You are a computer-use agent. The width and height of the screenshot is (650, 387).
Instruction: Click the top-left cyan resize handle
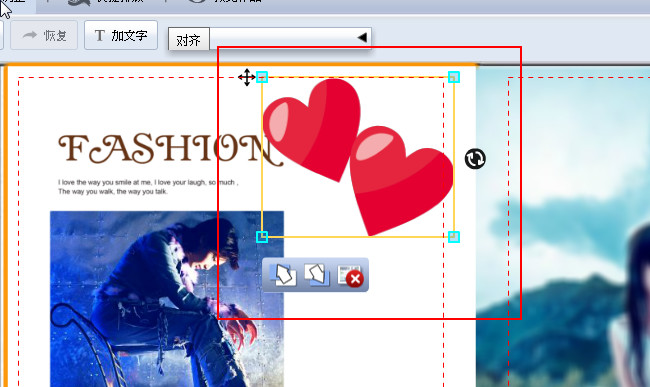[x=262, y=77]
